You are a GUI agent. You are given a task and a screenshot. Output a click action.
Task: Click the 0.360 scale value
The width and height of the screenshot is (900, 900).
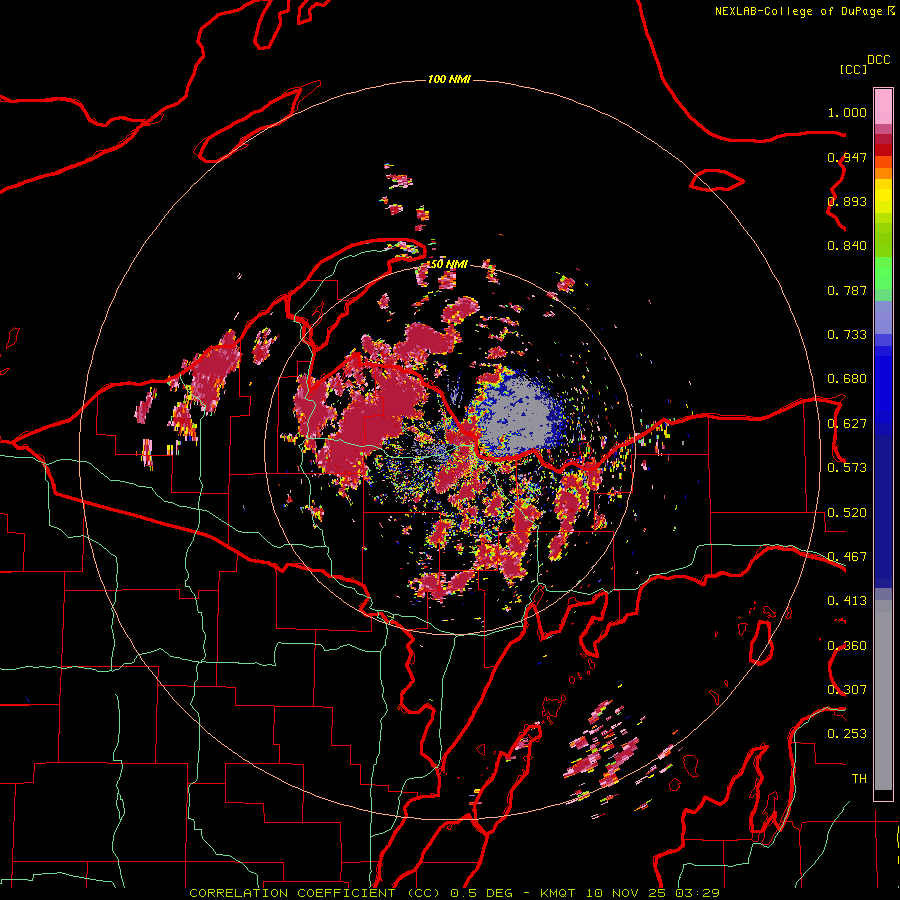(x=847, y=646)
